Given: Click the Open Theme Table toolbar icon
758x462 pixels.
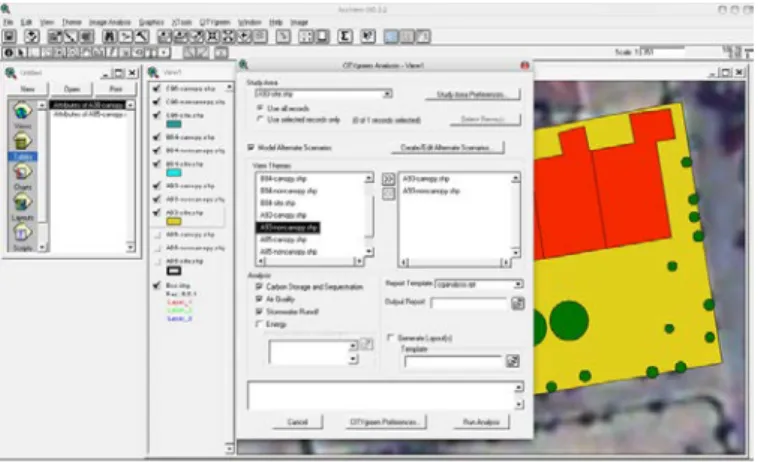Looking at the screenshot, I should (87, 36).
